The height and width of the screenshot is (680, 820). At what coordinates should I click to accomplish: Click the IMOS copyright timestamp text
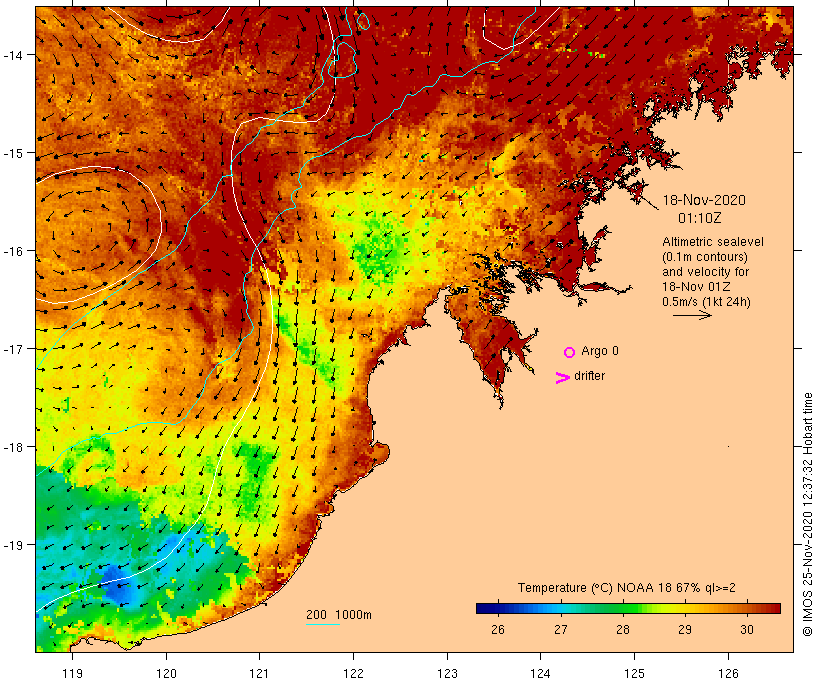pos(807,514)
